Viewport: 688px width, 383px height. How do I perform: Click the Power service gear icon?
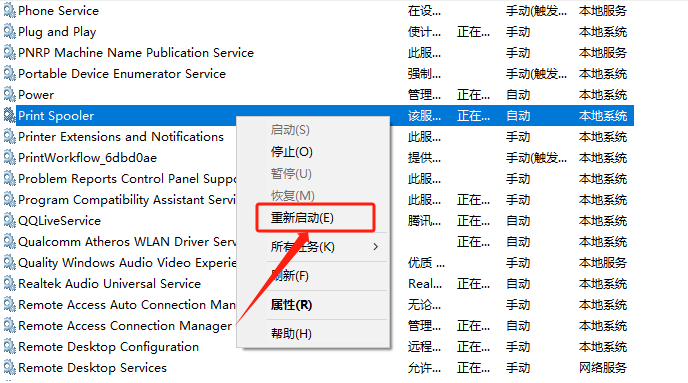point(9,94)
